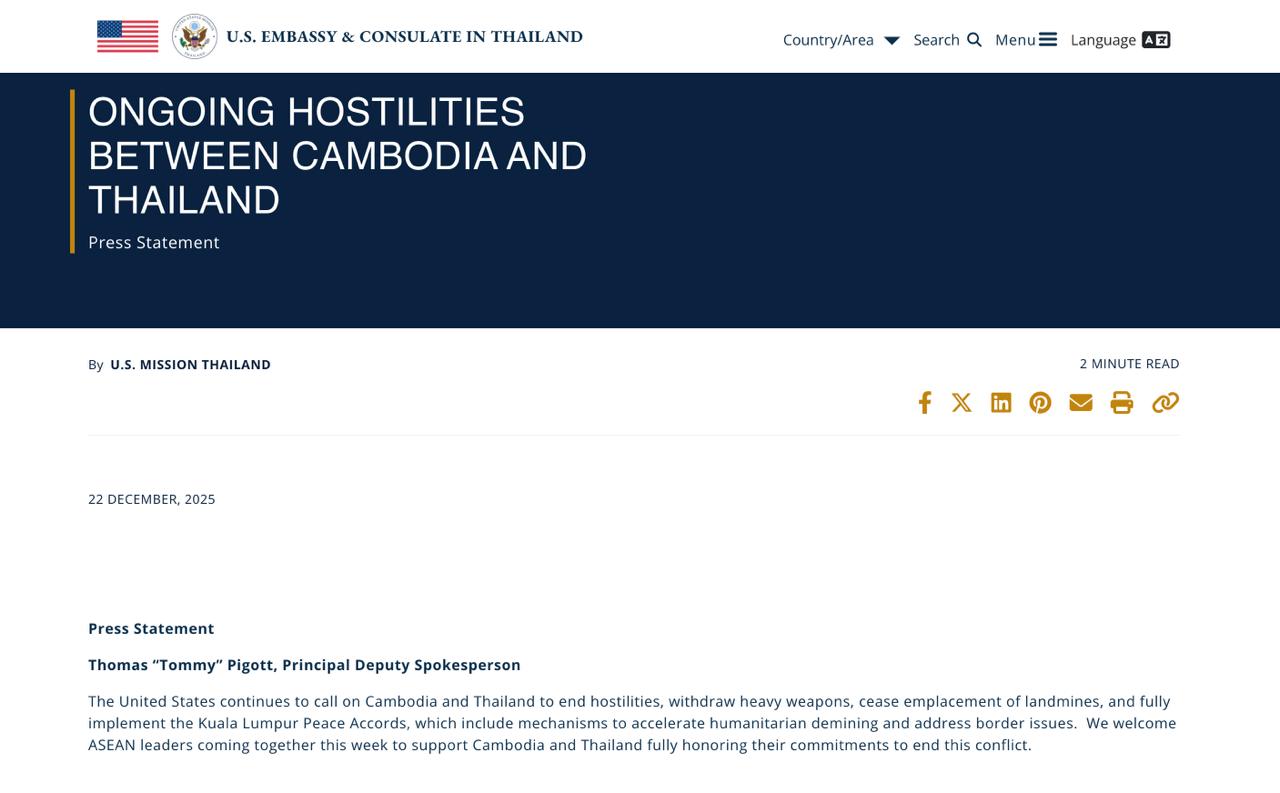Share the statement on LinkedIn
Viewport: 1280px width, 793px height.
click(1001, 403)
